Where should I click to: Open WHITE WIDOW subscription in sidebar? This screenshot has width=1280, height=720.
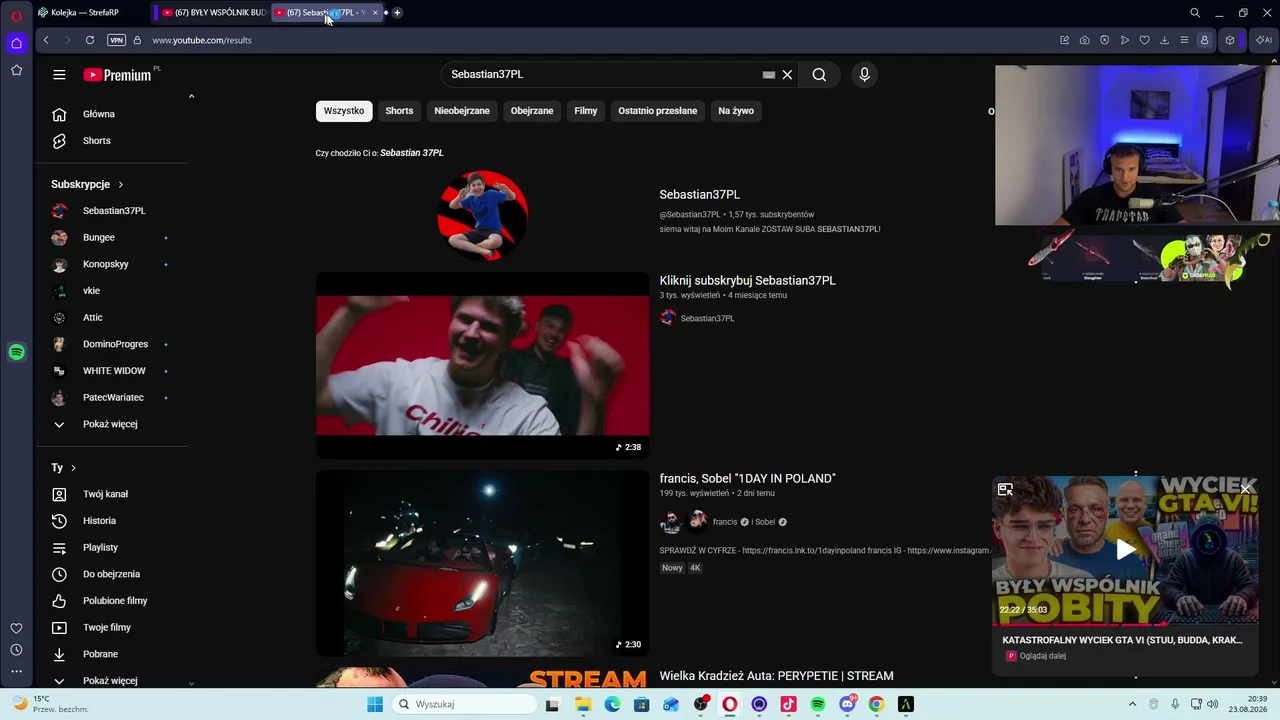coord(112,371)
